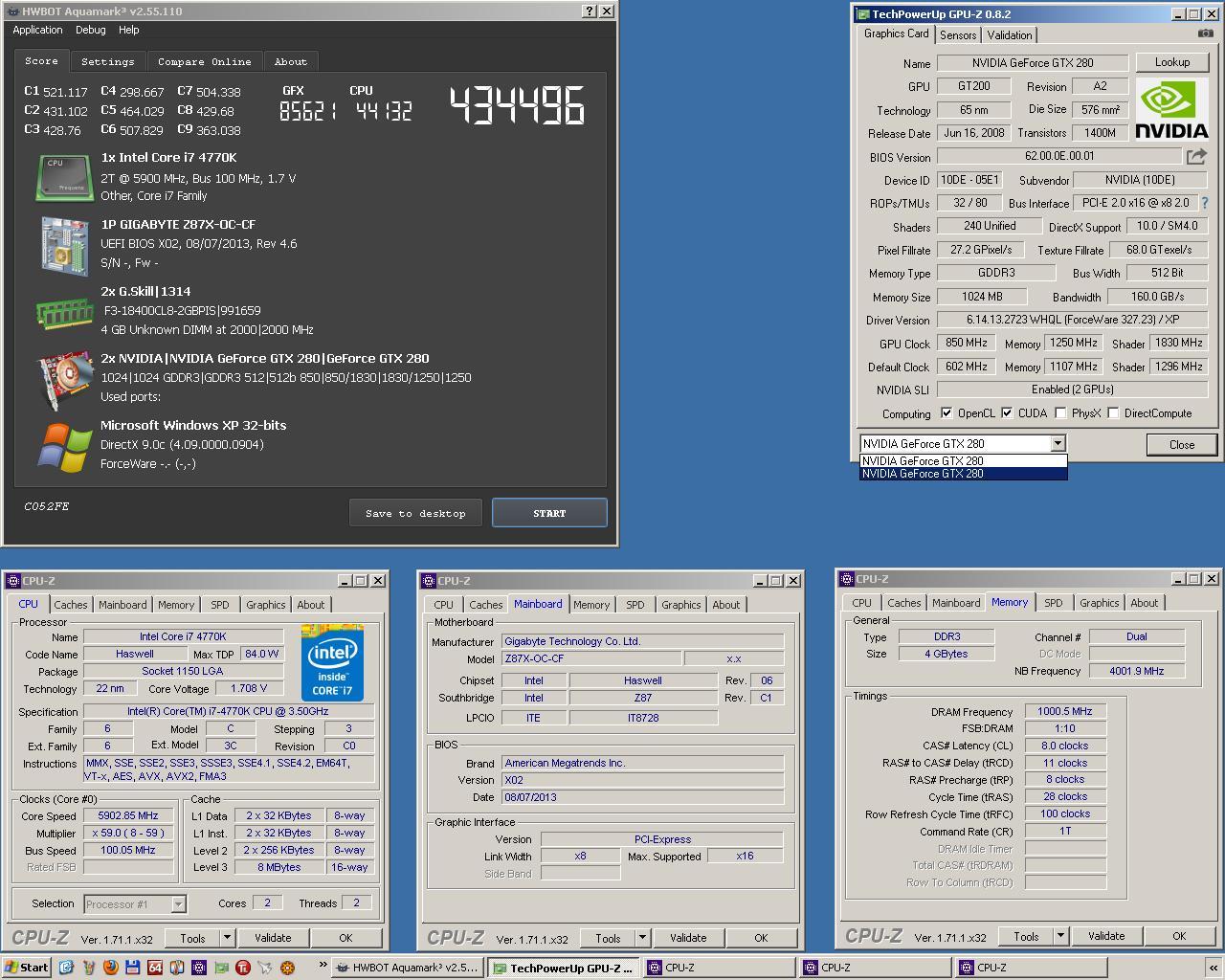Click the floppy disk quick launch icon
This screenshot has width=1225, height=980.
(x=132, y=968)
